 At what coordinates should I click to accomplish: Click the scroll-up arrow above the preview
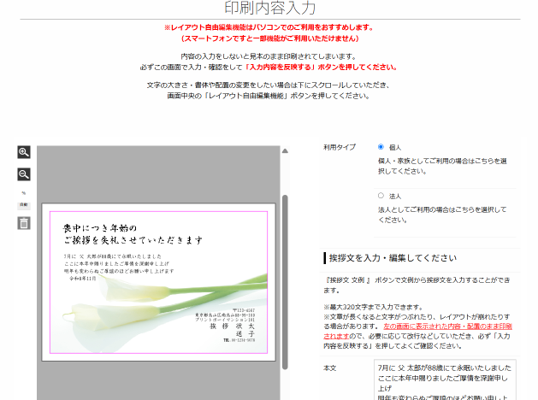(285, 151)
